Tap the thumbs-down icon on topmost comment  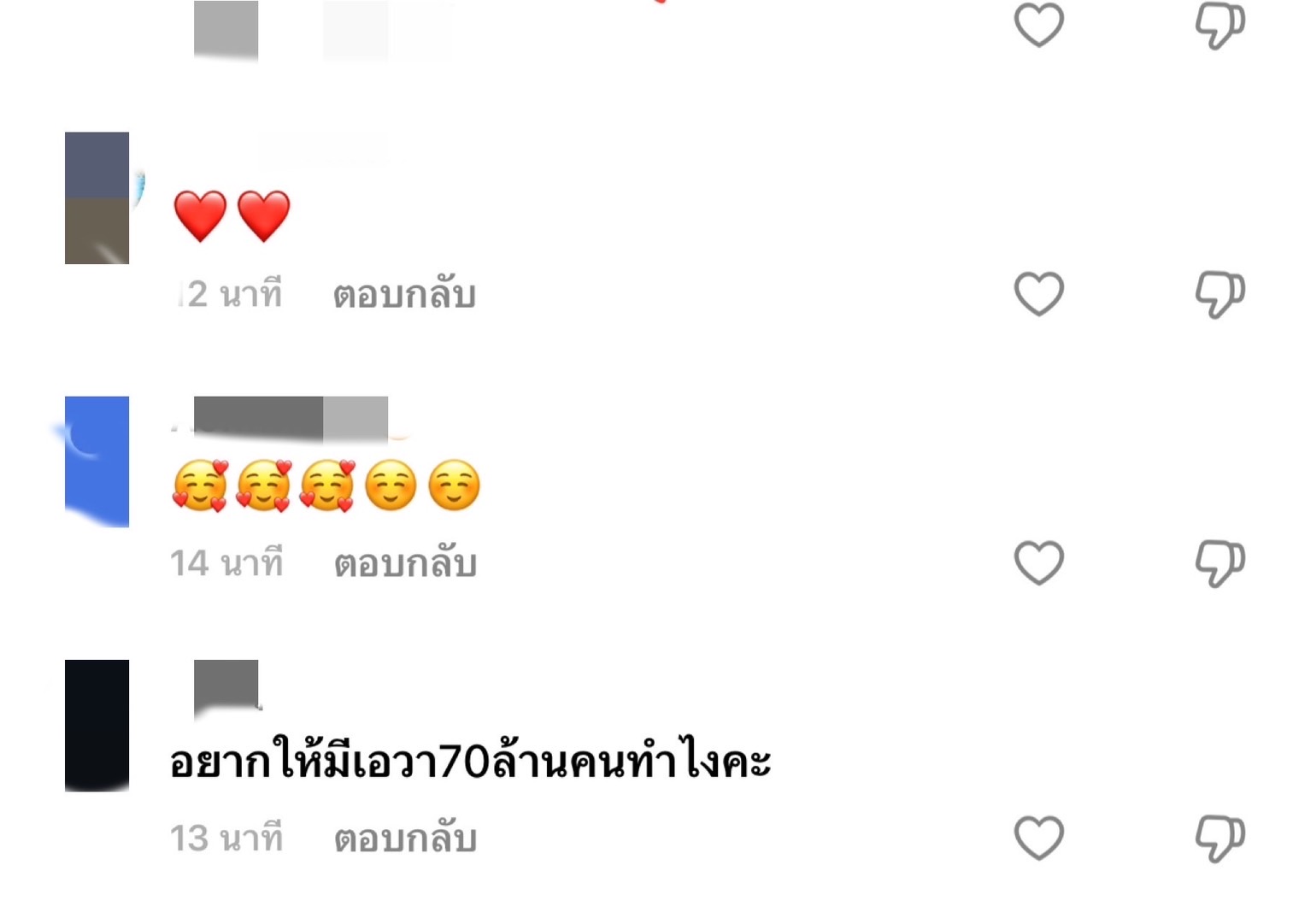pos(1220,25)
